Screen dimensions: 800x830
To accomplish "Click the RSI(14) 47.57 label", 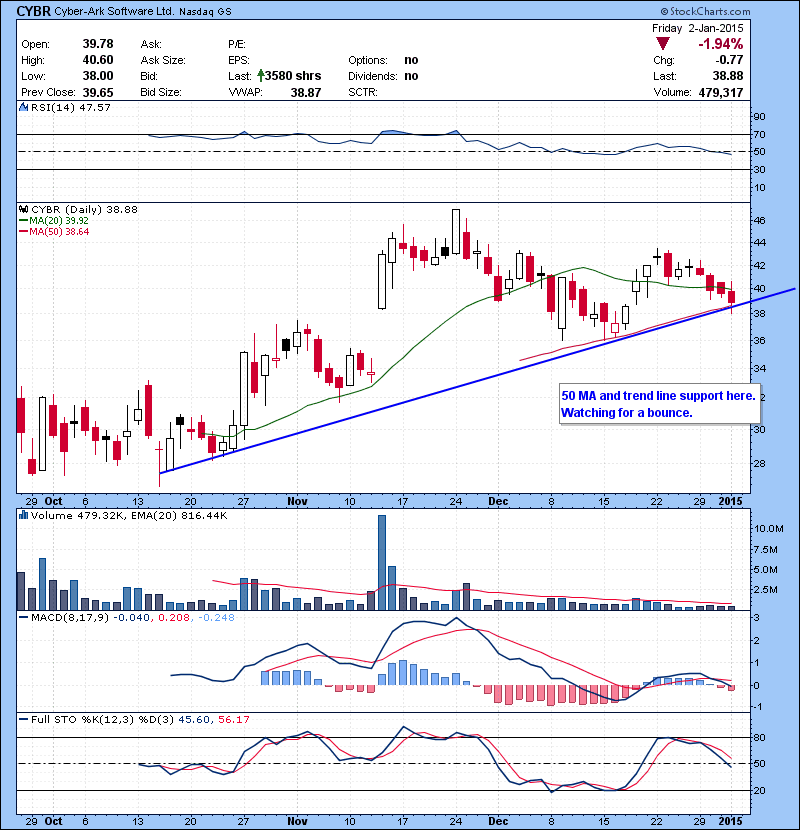I will 70,107.
